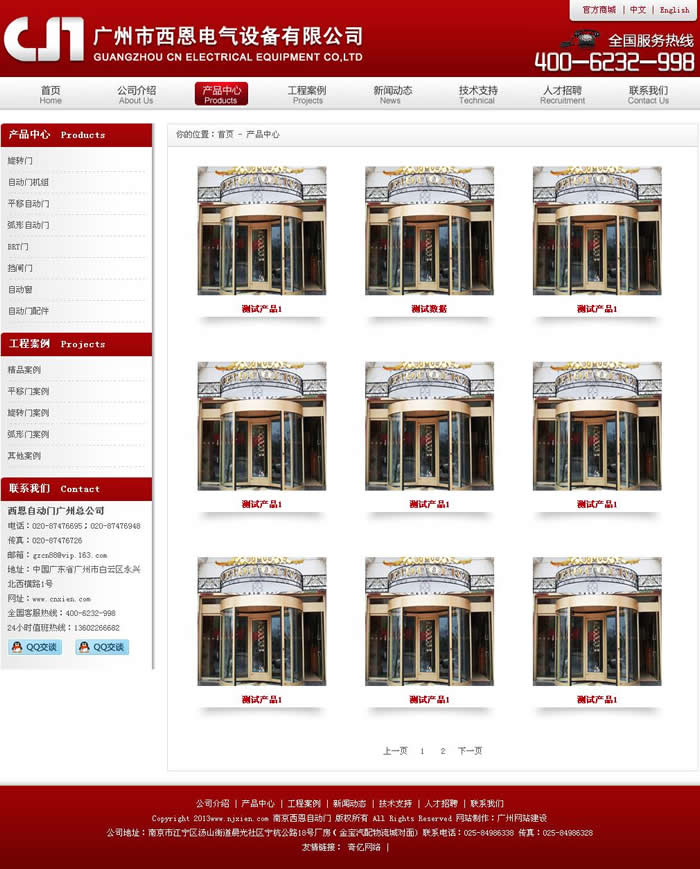700x869 pixels.
Task: Click 下一页 to go to next page
Action: [470, 750]
